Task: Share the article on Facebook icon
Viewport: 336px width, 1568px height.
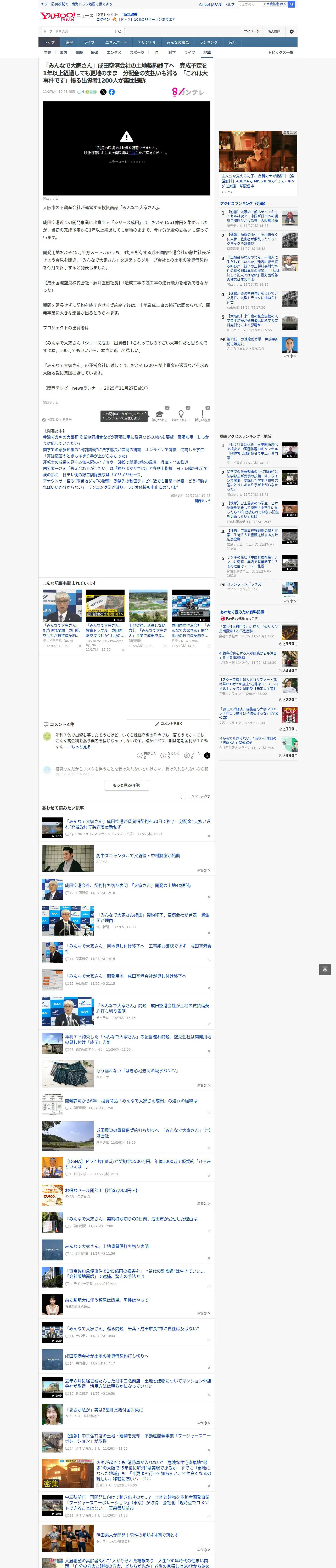Action: coord(111,92)
